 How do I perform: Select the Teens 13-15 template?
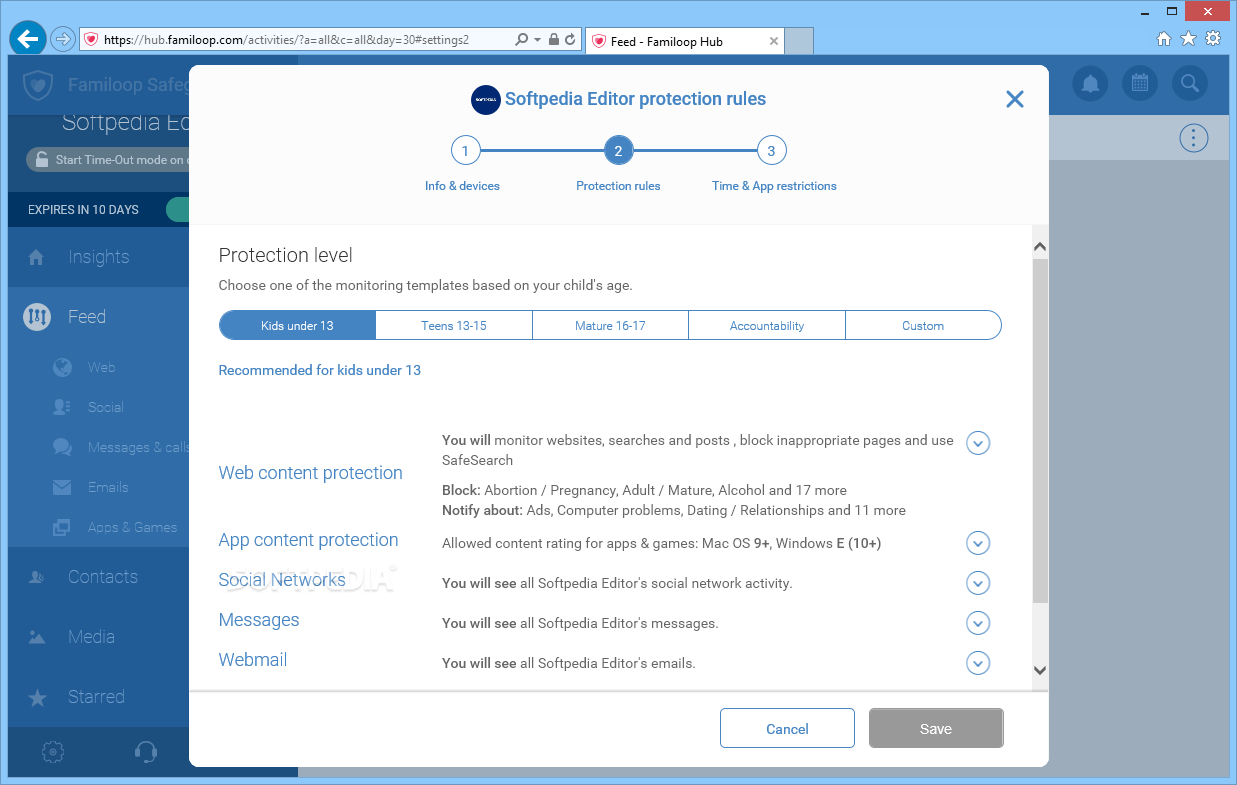tap(454, 325)
